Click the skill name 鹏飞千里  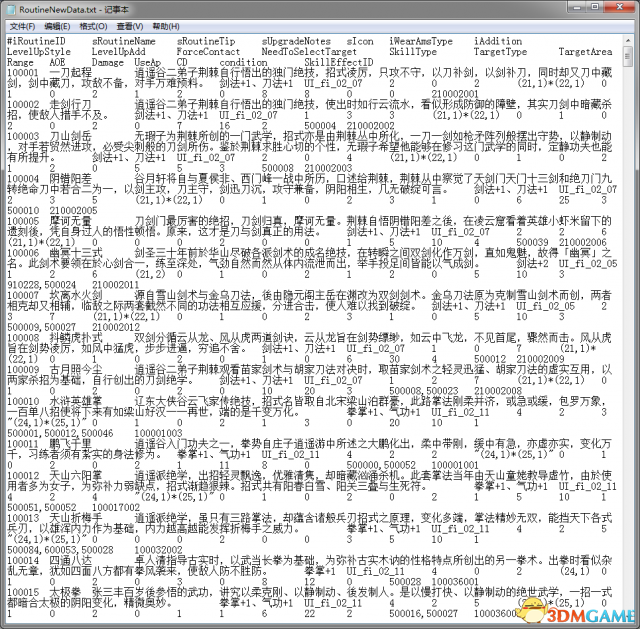(x=71, y=445)
